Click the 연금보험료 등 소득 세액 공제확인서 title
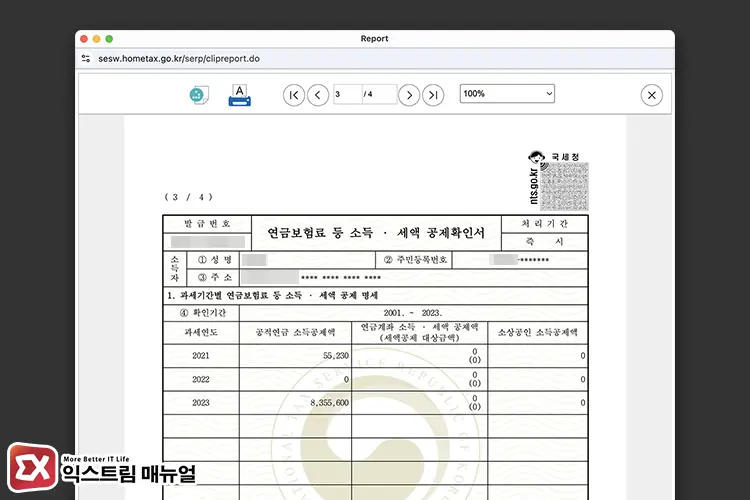The image size is (750, 500). click(x=376, y=233)
